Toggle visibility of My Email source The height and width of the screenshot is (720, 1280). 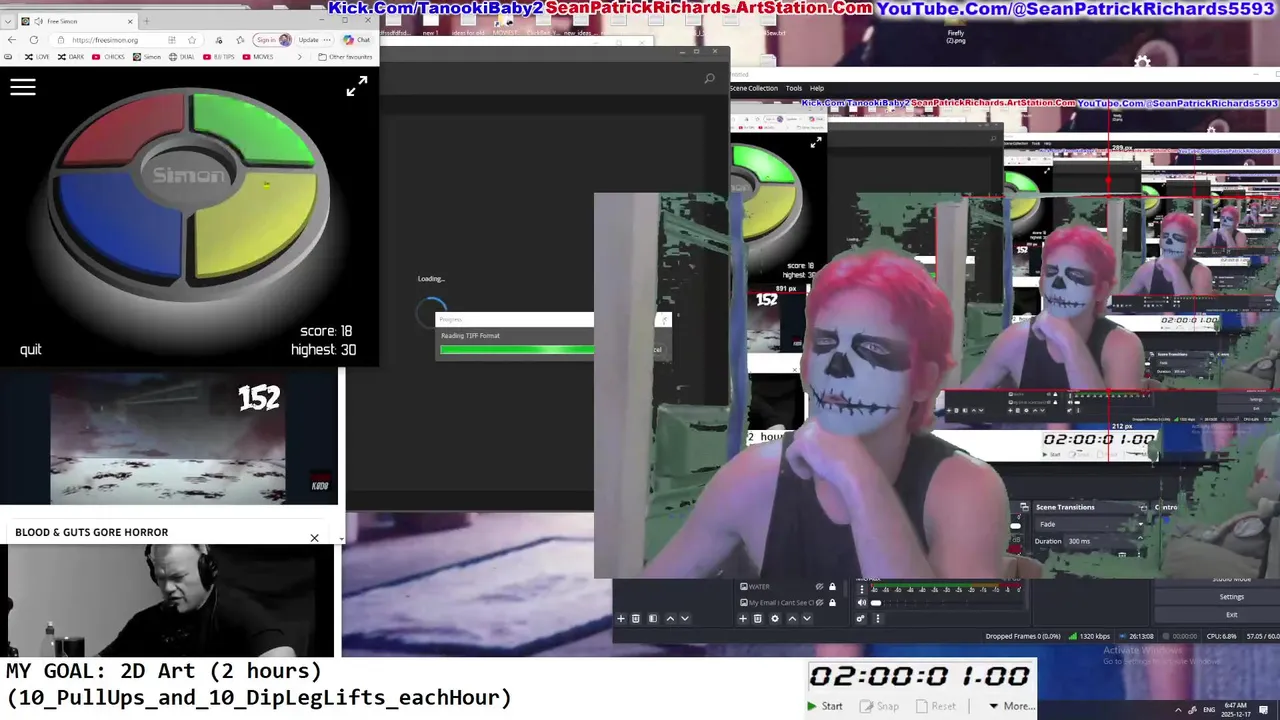pyautogui.click(x=819, y=603)
